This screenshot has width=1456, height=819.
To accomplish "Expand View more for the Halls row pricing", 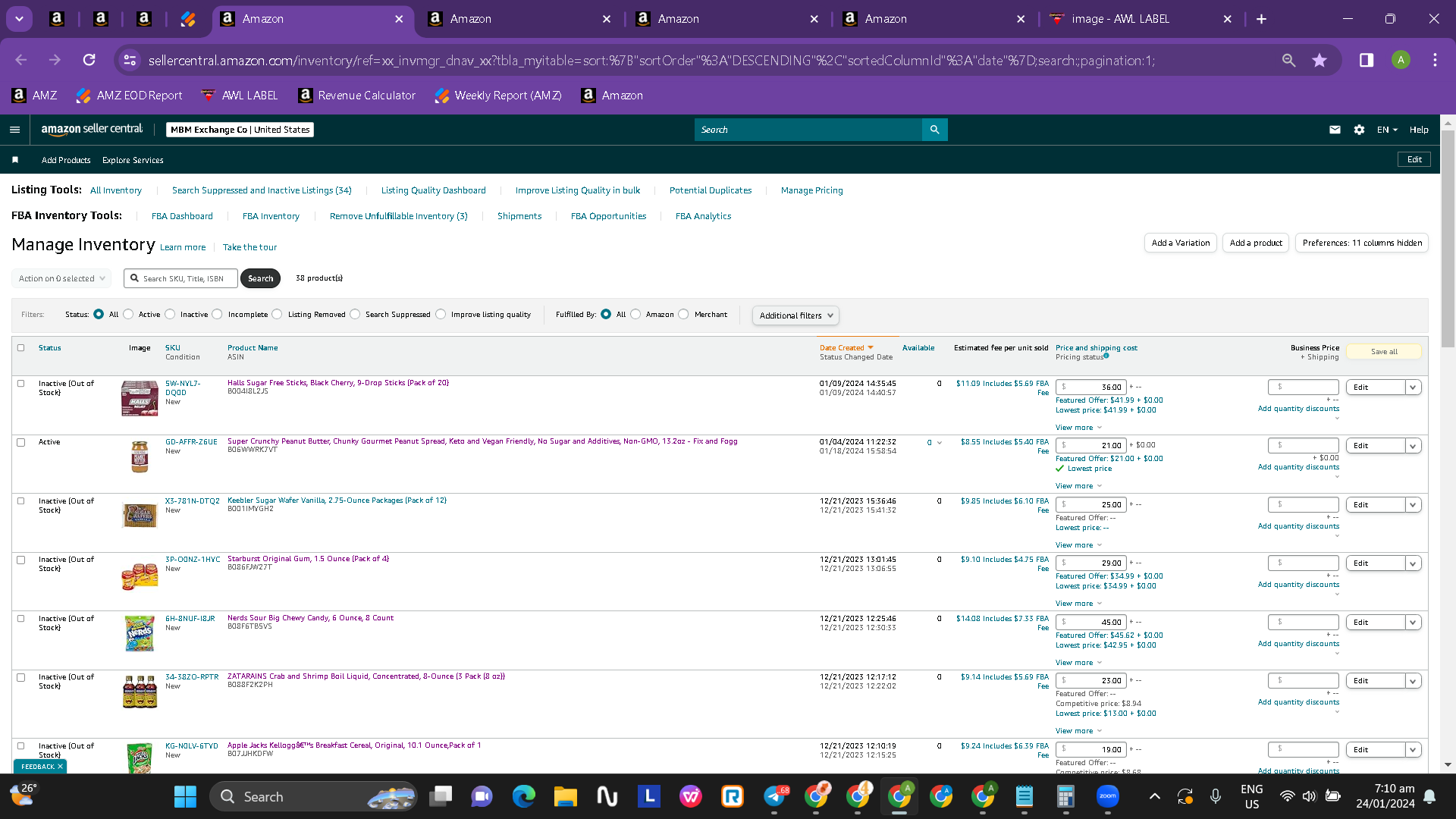I will click(x=1078, y=428).
